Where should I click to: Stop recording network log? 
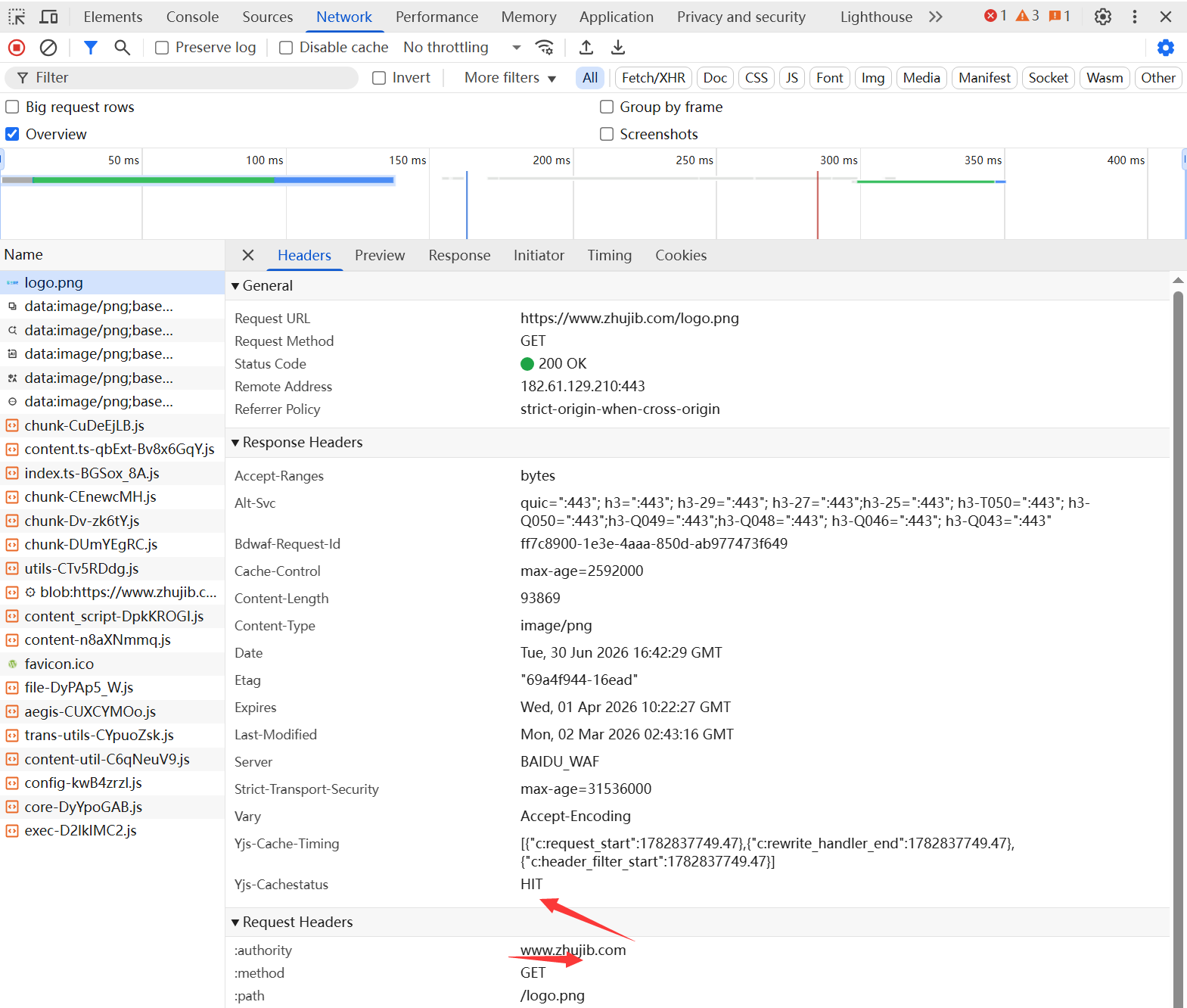(x=17, y=48)
